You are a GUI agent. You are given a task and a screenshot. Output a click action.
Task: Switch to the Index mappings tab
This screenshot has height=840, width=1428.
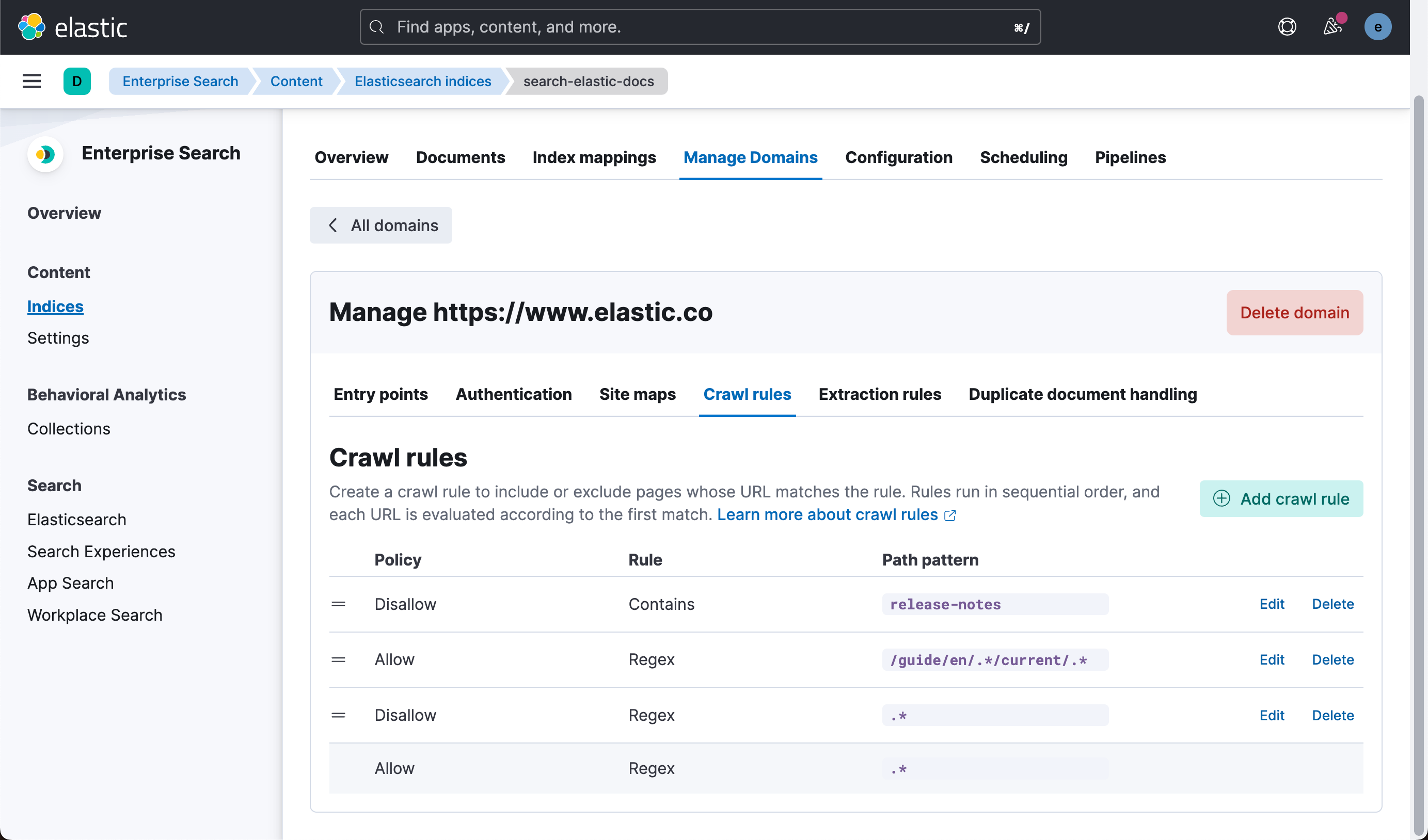coord(594,157)
